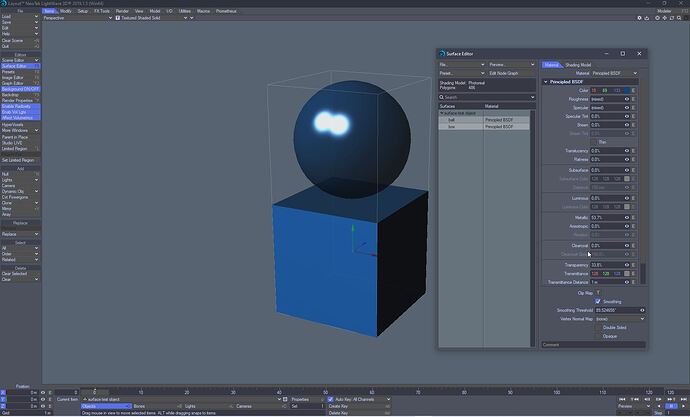Click play forward button

[683, 406]
